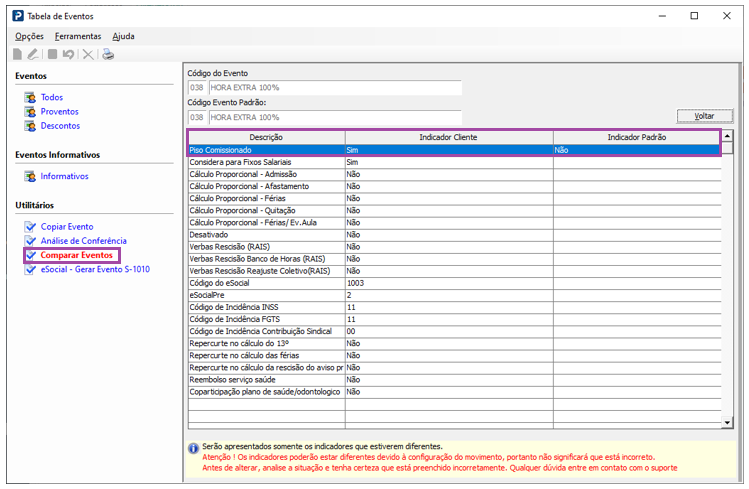The height and width of the screenshot is (489, 749).
Task: Click the checkmark icon beside eSocial - Gerar Evento
Action: [x=31, y=269]
